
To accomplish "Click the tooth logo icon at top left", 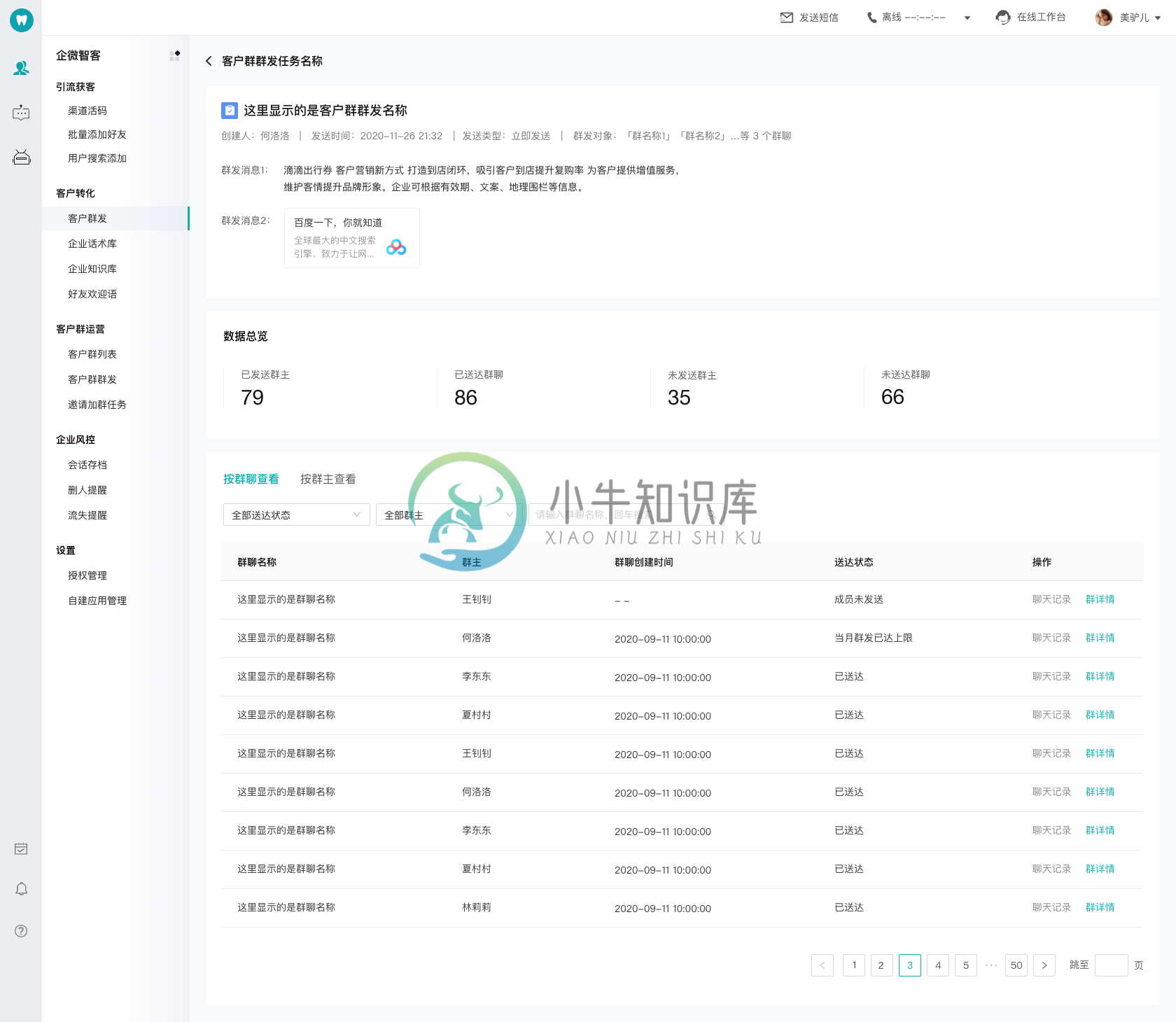I will pyautogui.click(x=21, y=20).
